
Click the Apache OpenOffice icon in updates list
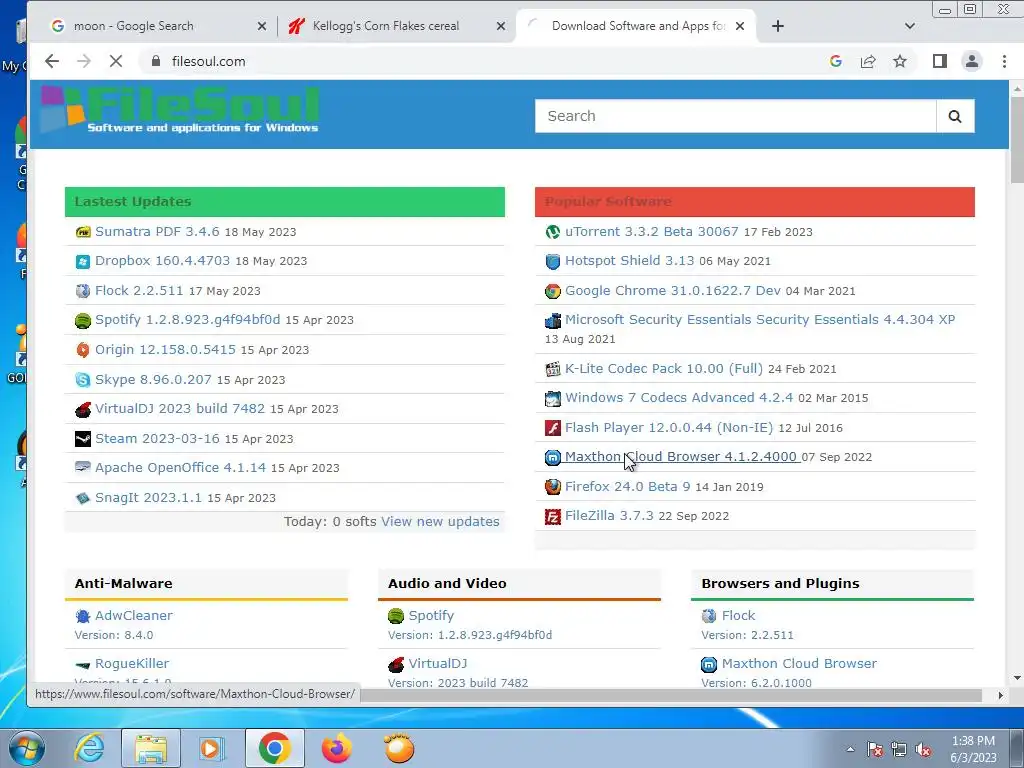(83, 468)
